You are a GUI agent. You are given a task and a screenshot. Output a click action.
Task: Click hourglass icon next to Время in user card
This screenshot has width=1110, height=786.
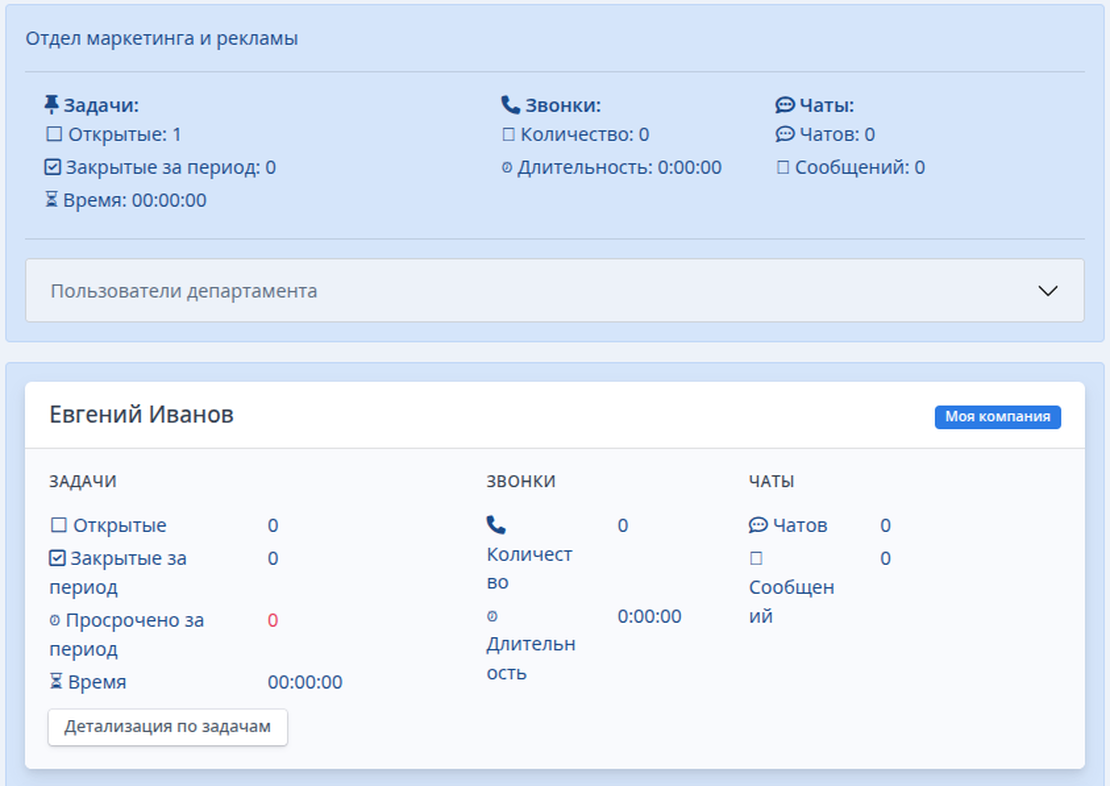coord(55,683)
